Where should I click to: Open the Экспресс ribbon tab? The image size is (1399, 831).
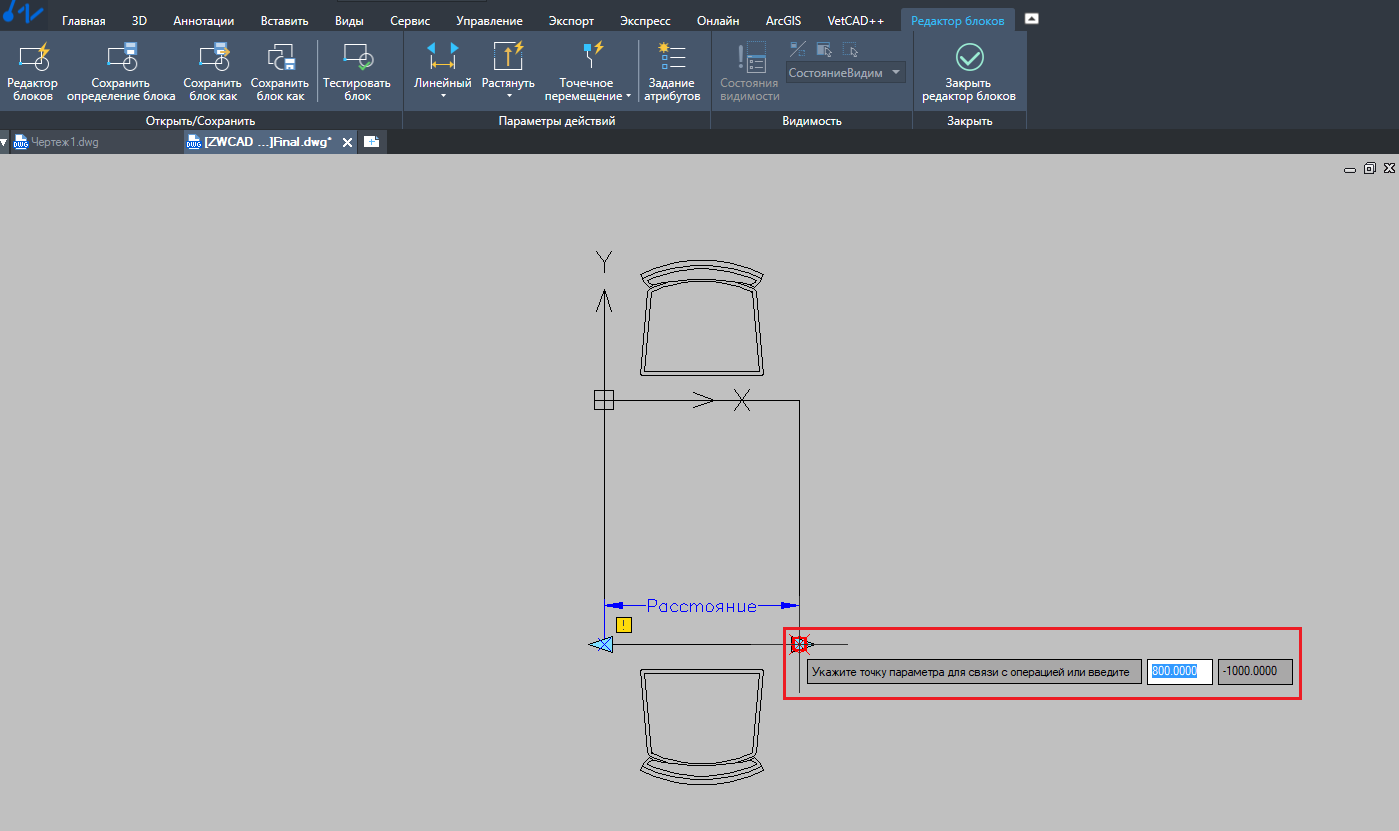645,20
